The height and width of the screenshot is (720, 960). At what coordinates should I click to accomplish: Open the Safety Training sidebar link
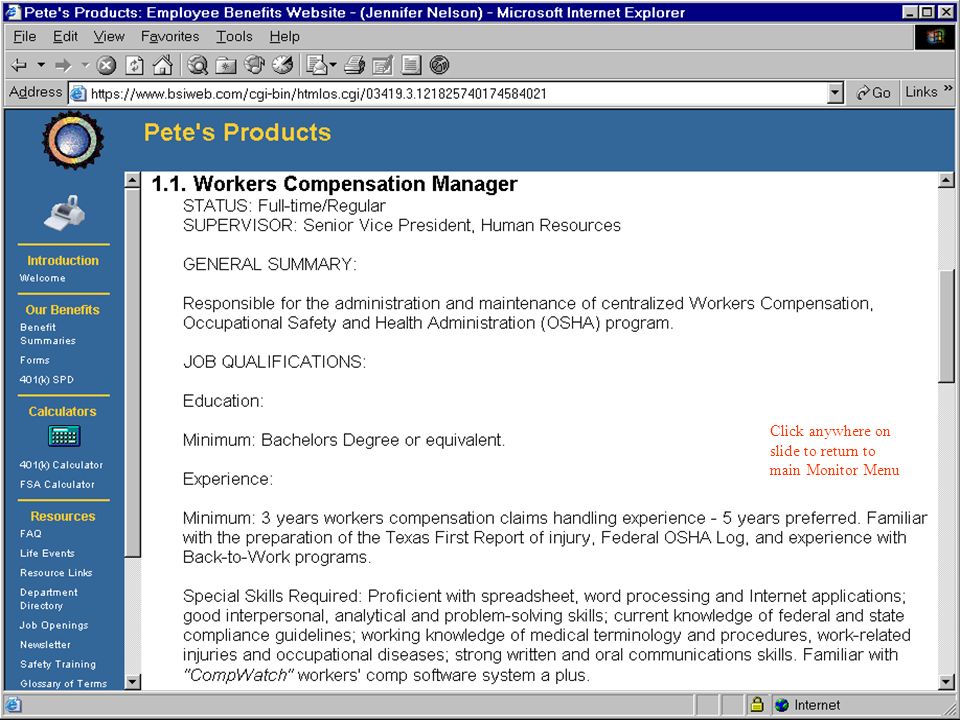[x=58, y=664]
